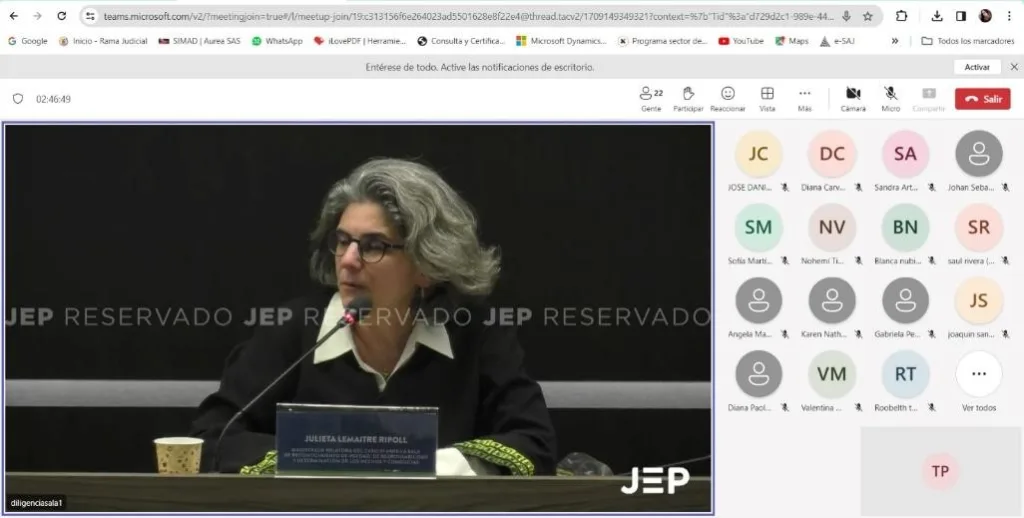This screenshot has height=518, width=1024.
Task: Open the Reaccionar emoji menu
Action: pos(728,99)
